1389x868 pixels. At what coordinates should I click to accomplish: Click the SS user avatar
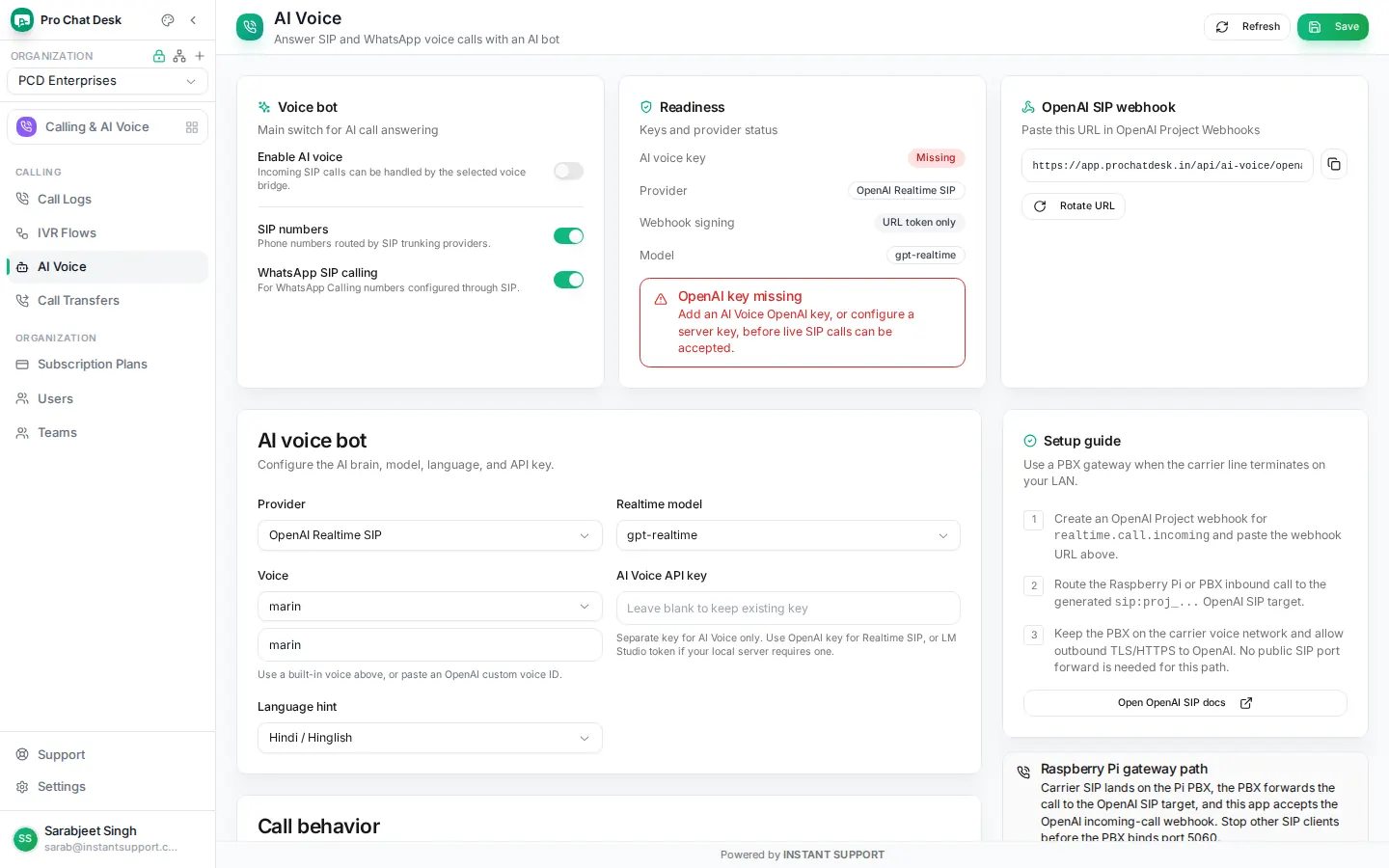[x=25, y=839]
